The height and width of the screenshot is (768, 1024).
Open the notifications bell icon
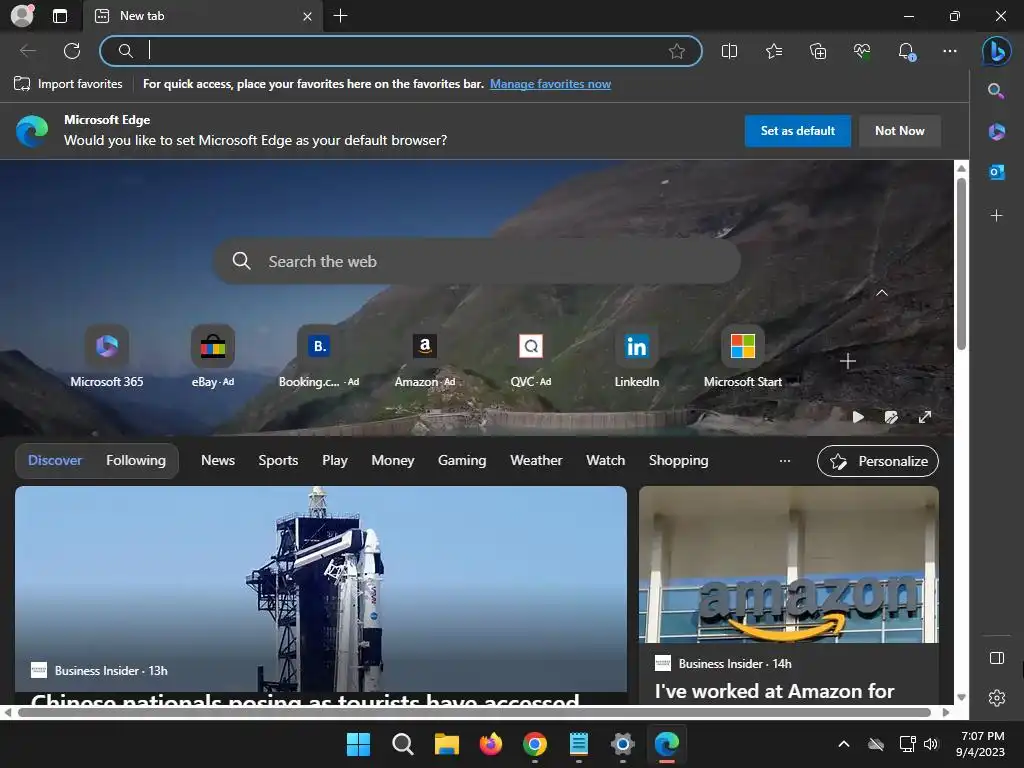click(x=906, y=51)
